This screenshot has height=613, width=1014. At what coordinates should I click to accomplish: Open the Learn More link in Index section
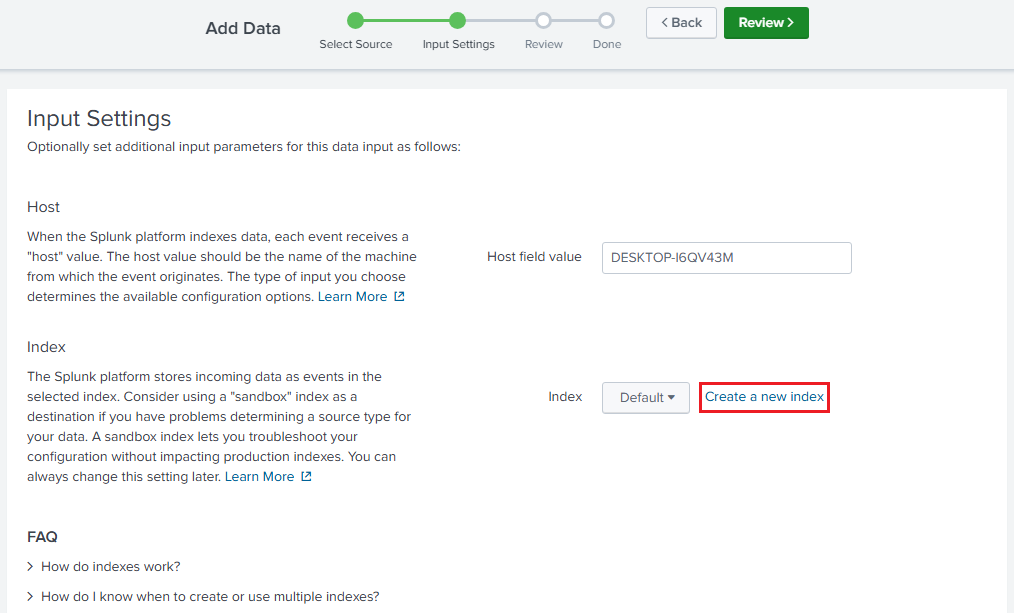[x=259, y=476]
